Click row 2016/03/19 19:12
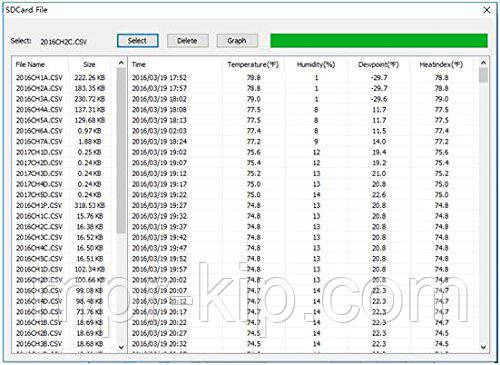Image resolution: width=500 pixels, height=365 pixels. pos(303,174)
